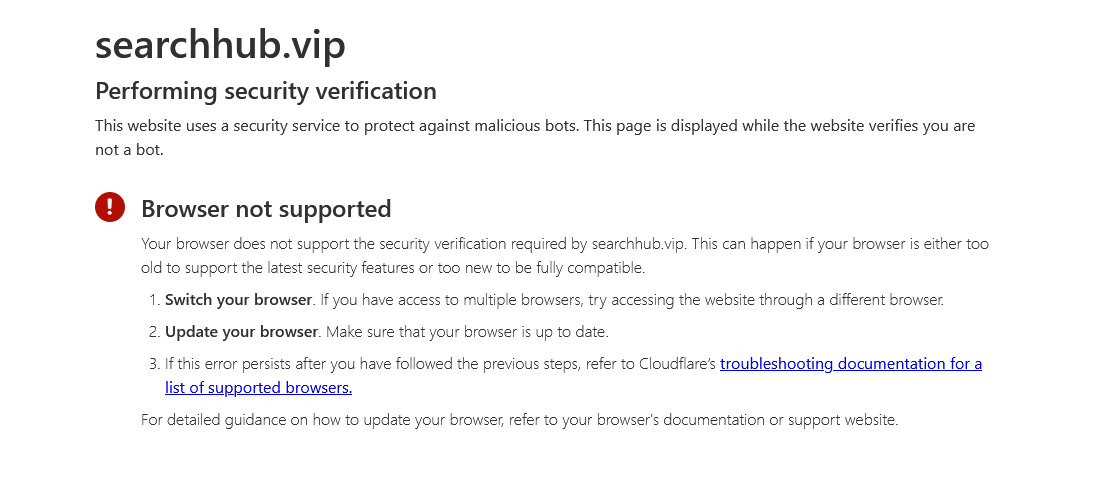Open Cloudflare's troubleshooting documentation link
The image size is (1107, 485).
click(850, 364)
